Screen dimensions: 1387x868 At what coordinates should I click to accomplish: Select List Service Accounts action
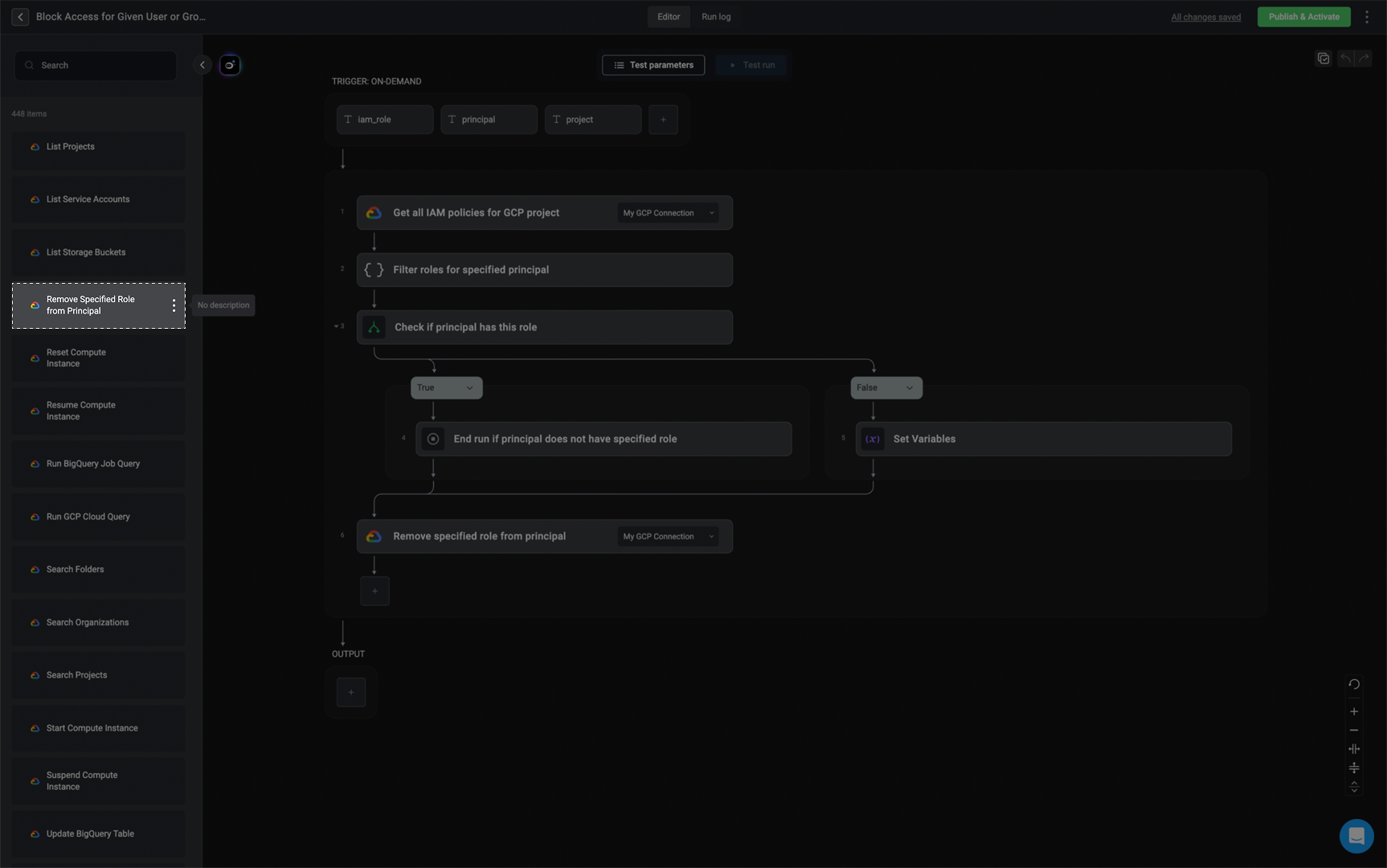[x=98, y=199]
